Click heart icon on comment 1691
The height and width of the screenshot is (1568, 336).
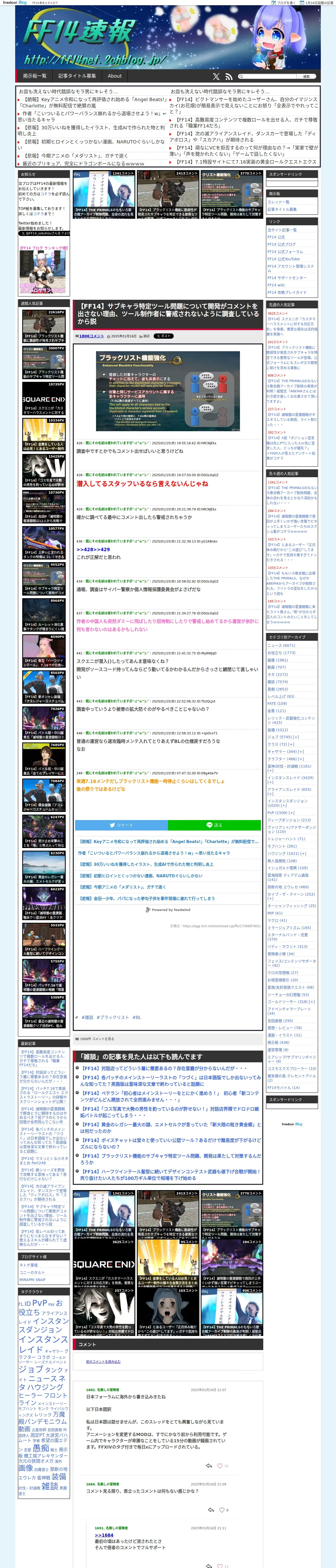pos(220,1566)
